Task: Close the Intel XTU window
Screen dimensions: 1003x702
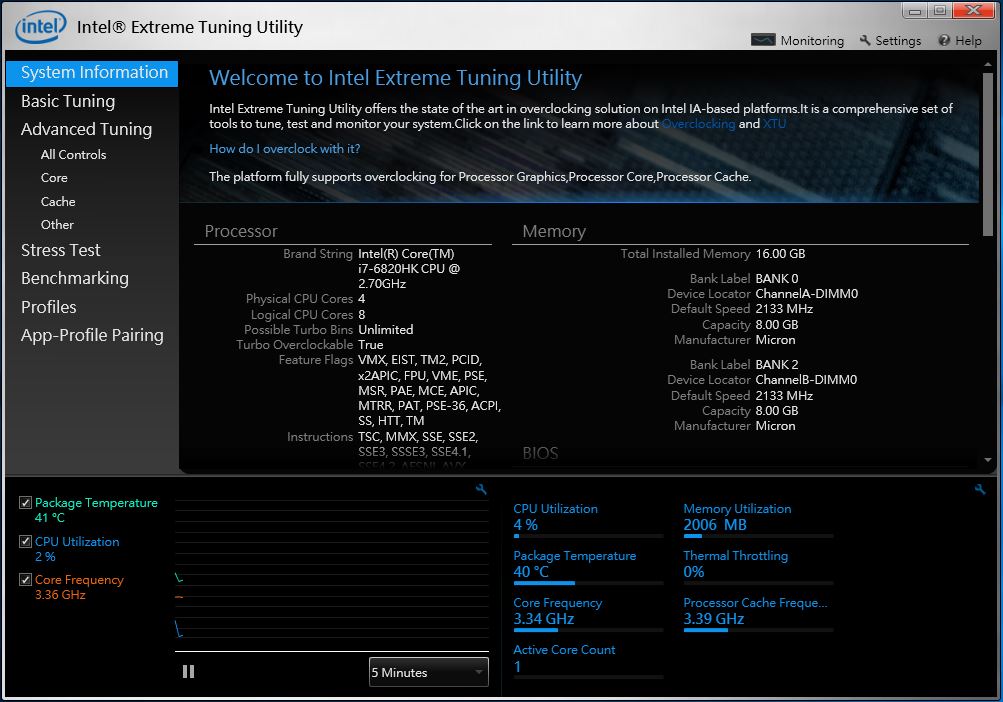Action: [x=973, y=10]
